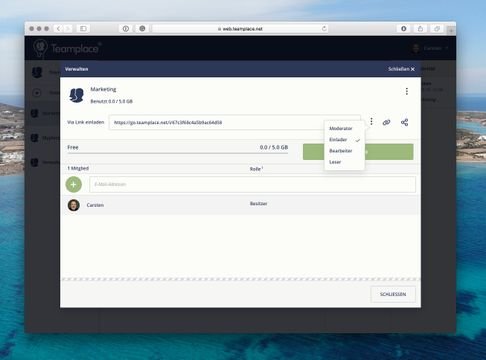Click the share icon beside invite link
Viewport: 486px width, 360px height.
404,122
